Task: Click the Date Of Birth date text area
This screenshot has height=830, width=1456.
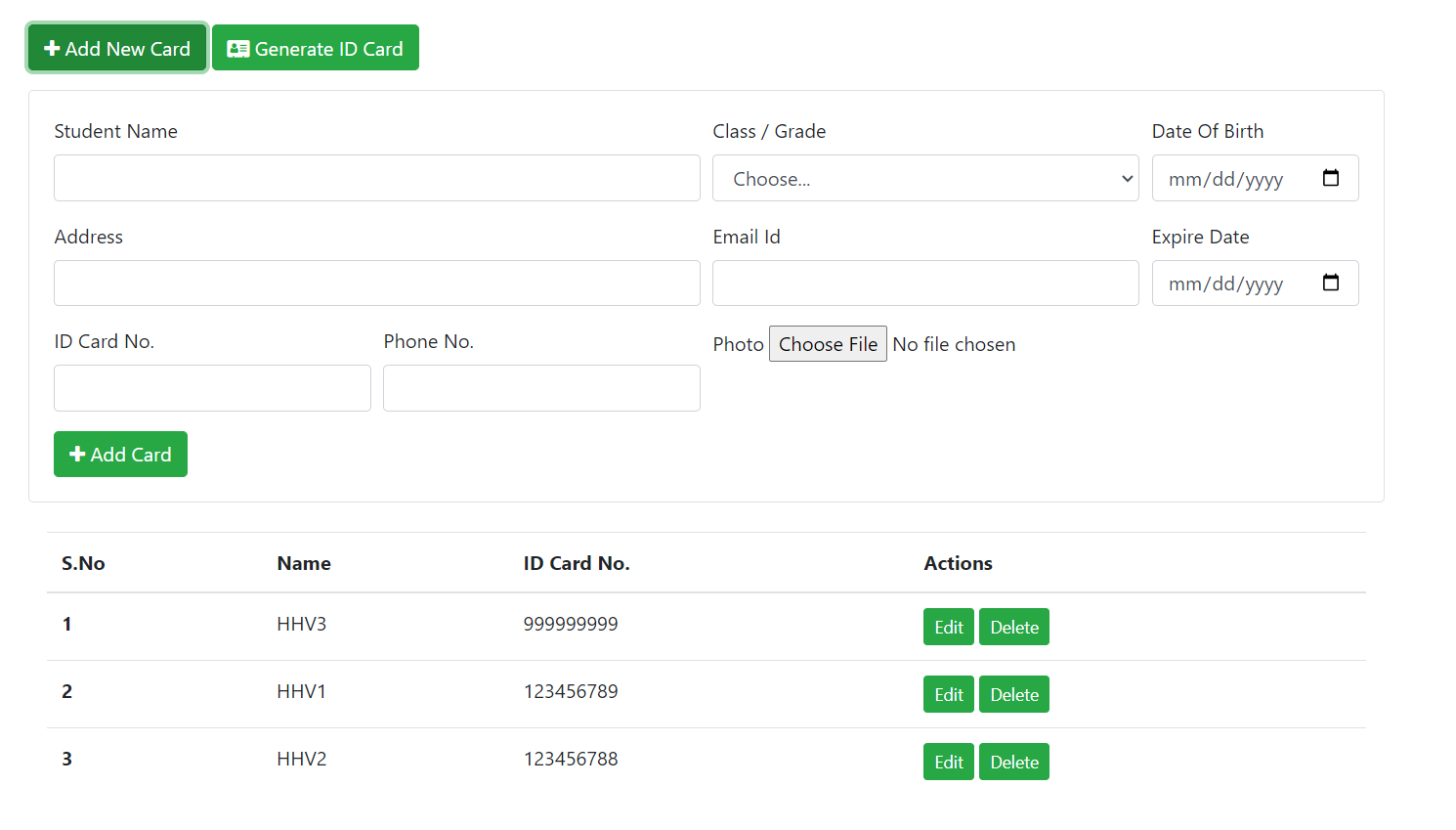Action: click(1225, 180)
